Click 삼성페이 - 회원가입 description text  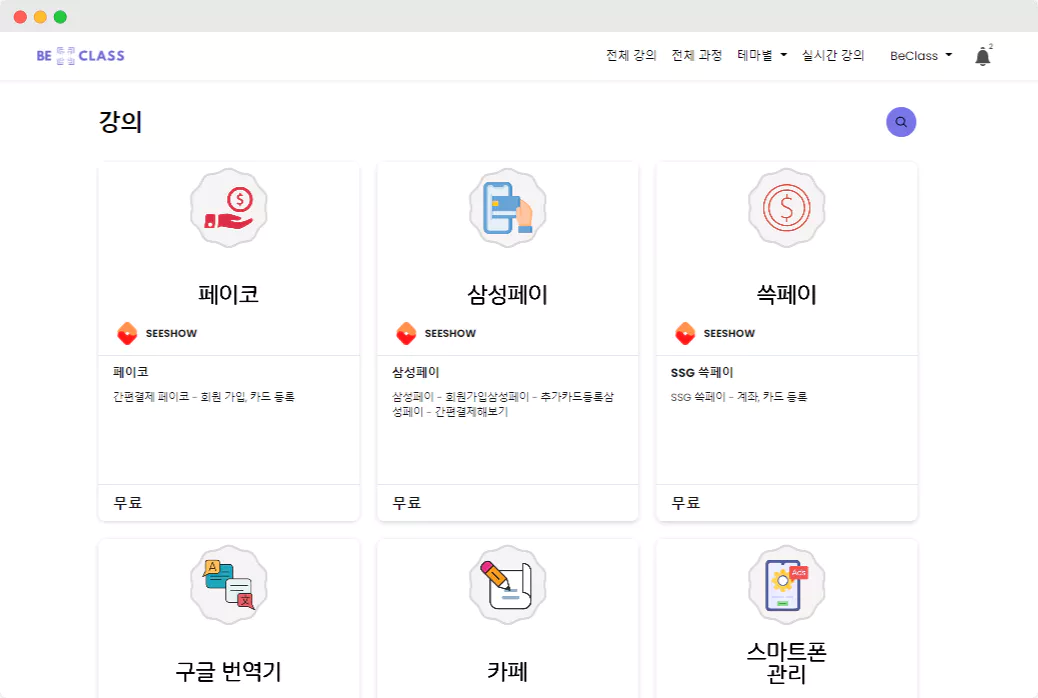[x=503, y=404]
